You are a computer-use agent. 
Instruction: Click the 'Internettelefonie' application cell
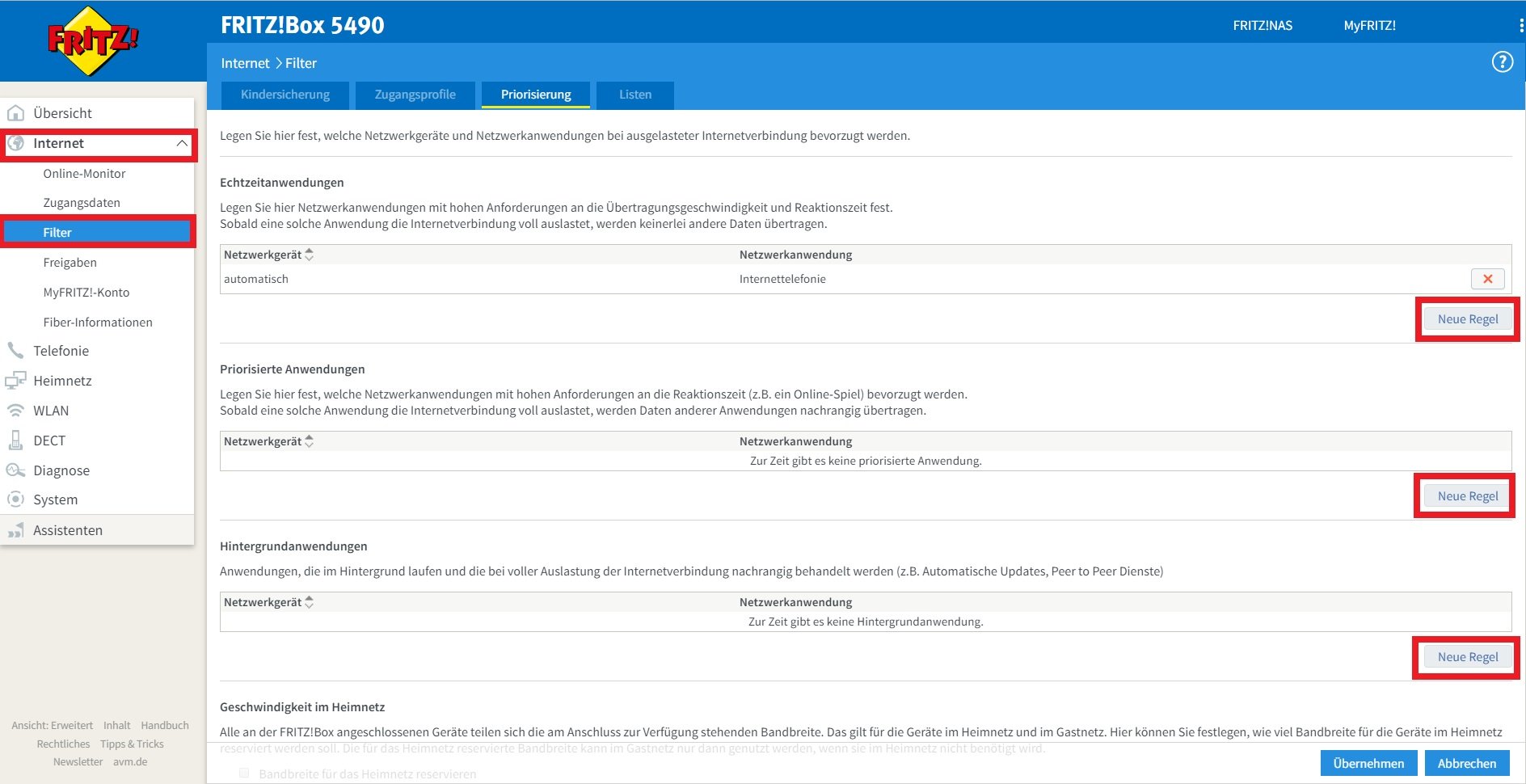(782, 279)
